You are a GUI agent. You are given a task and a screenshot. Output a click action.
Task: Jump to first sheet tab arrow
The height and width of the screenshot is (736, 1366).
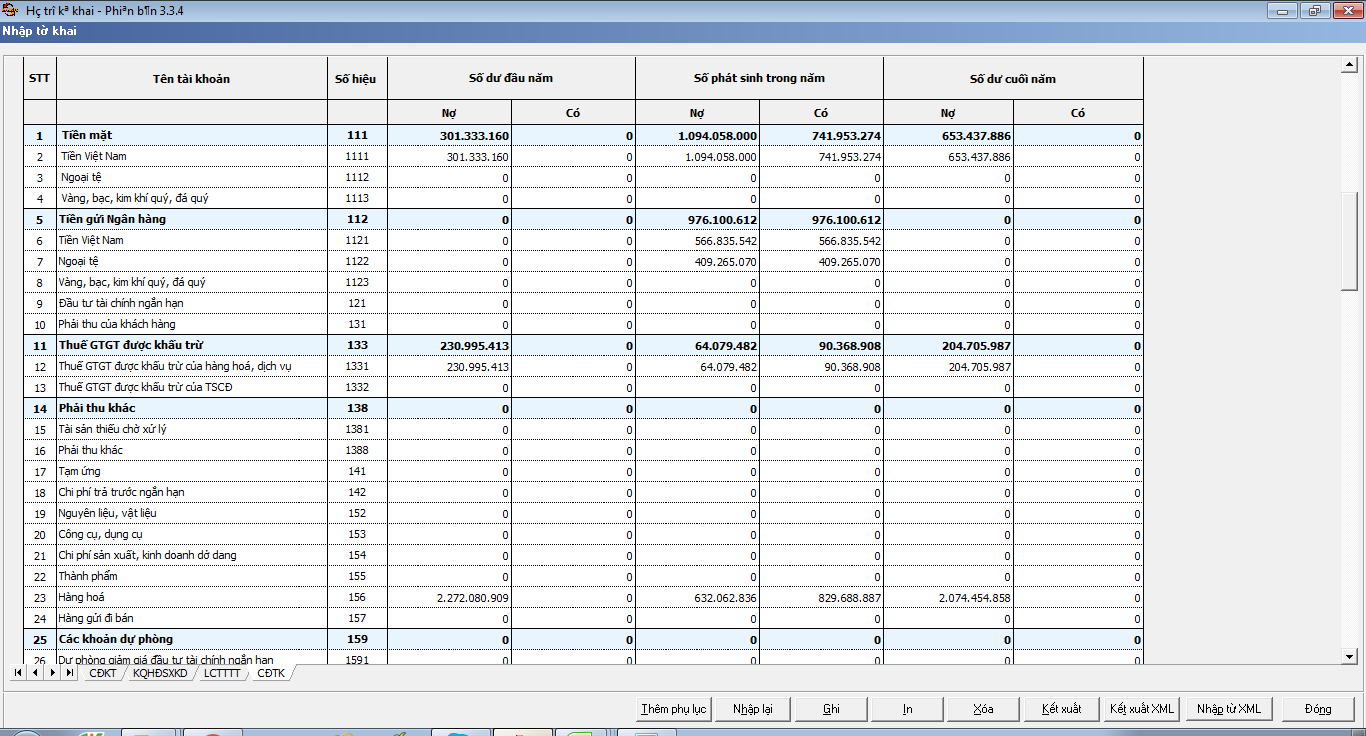pyautogui.click(x=19, y=673)
